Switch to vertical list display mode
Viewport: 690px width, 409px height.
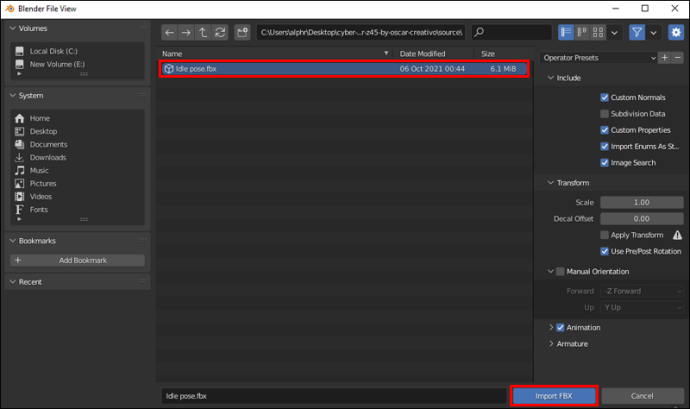[x=566, y=32]
